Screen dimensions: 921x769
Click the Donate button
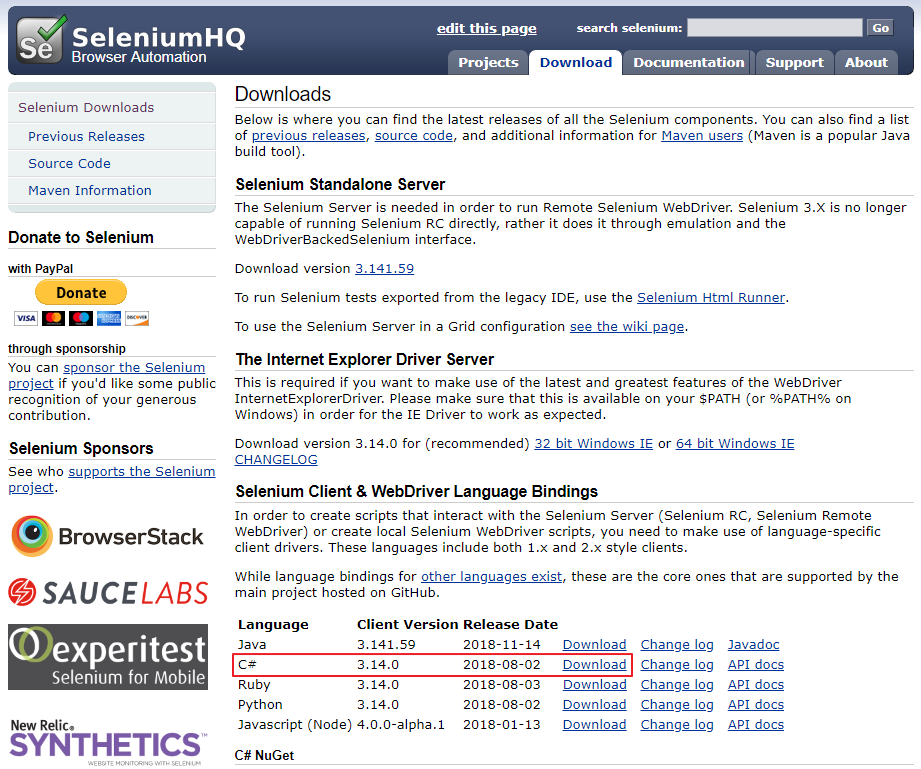pyautogui.click(x=80, y=292)
